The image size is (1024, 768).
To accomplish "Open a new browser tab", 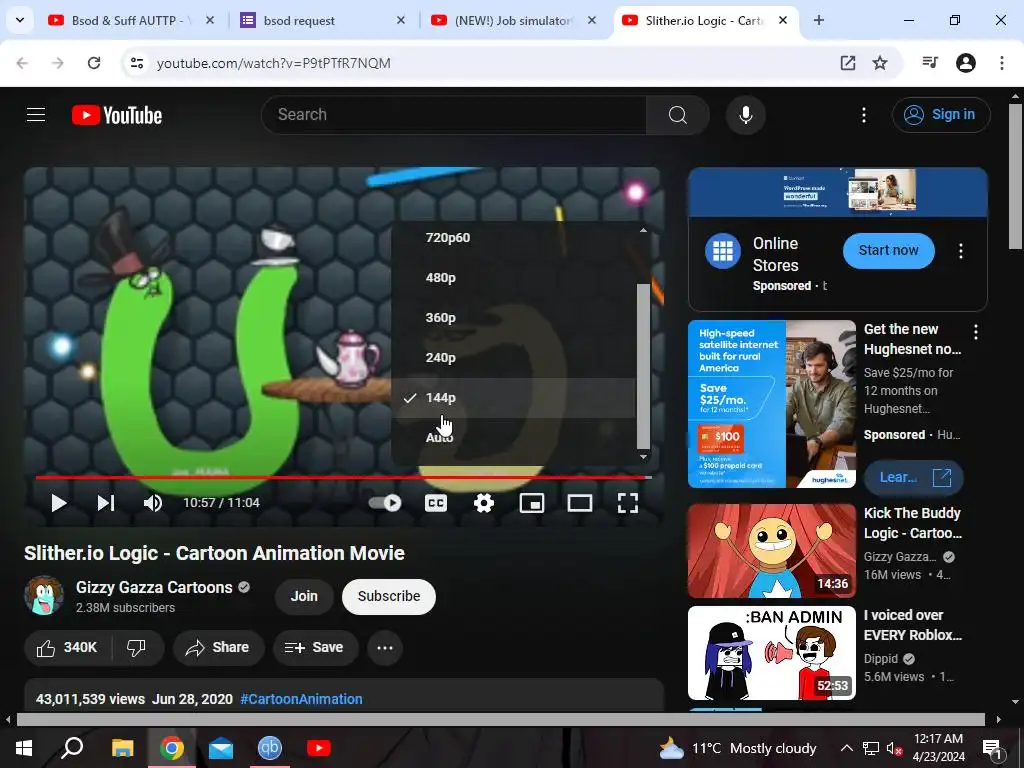I will [818, 20].
